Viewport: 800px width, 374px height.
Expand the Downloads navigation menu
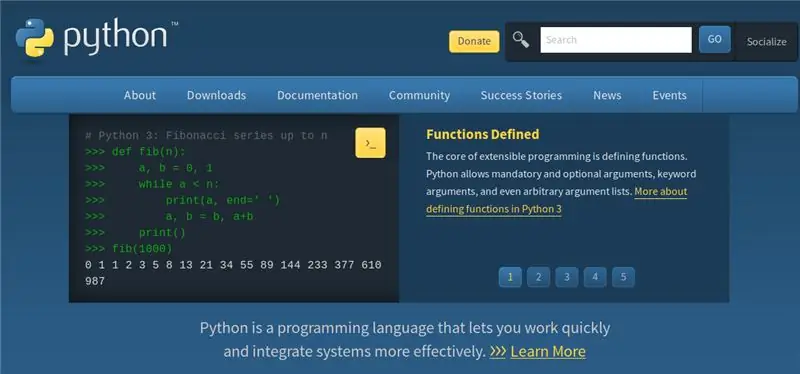click(x=216, y=95)
